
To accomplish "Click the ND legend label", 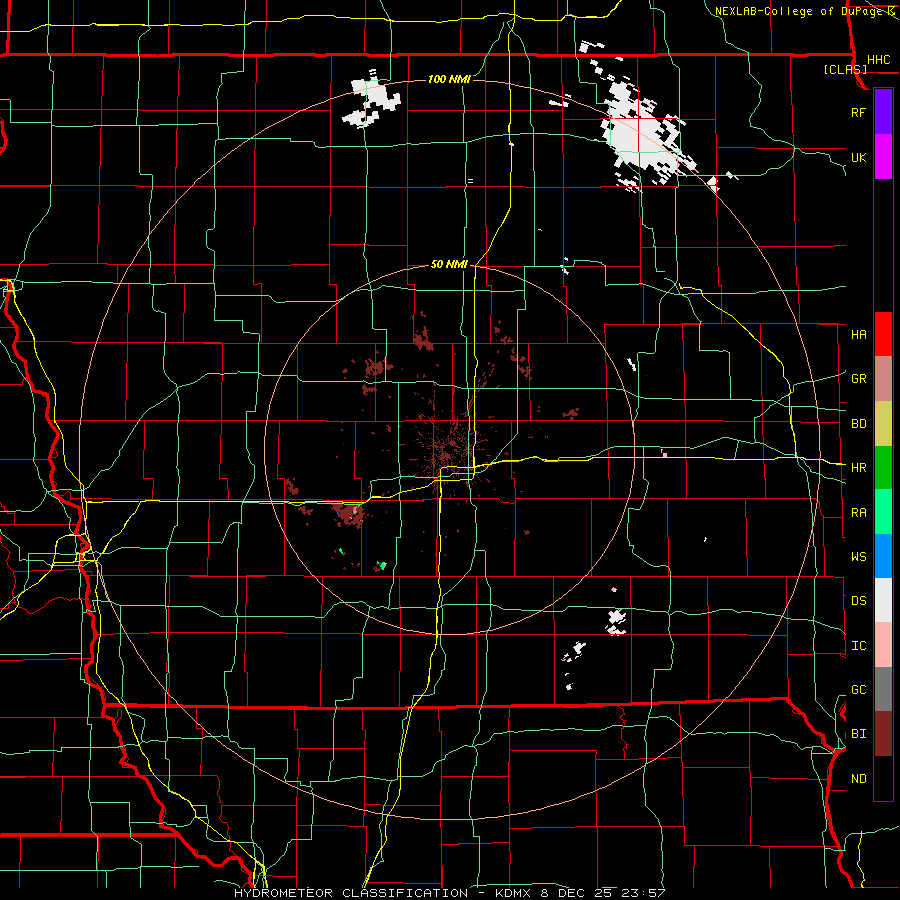I will pyautogui.click(x=859, y=779).
